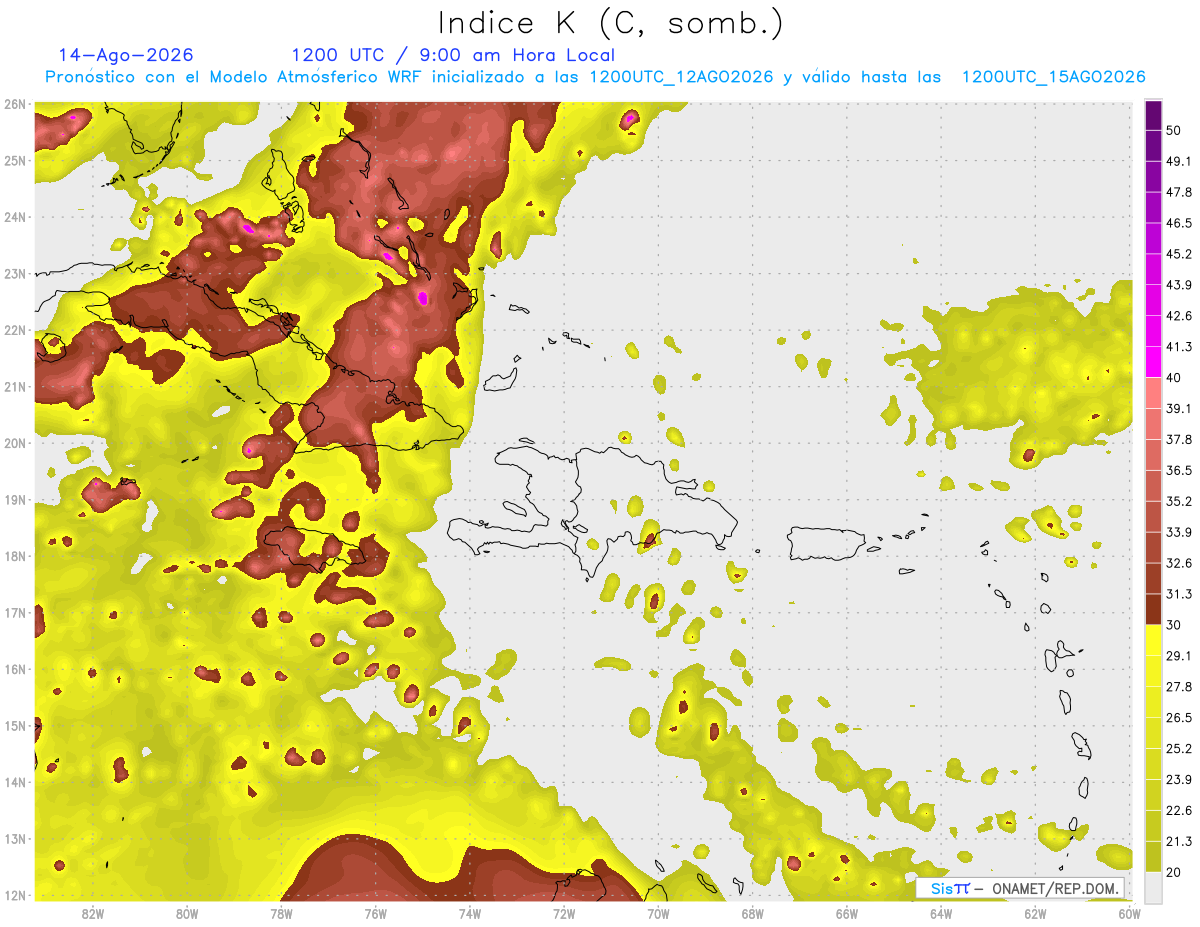Screen dimensions: 1200x927
Task: Click the 'Pronóstico con el Modelo Atmosférico WRF' line
Action: pos(595,77)
